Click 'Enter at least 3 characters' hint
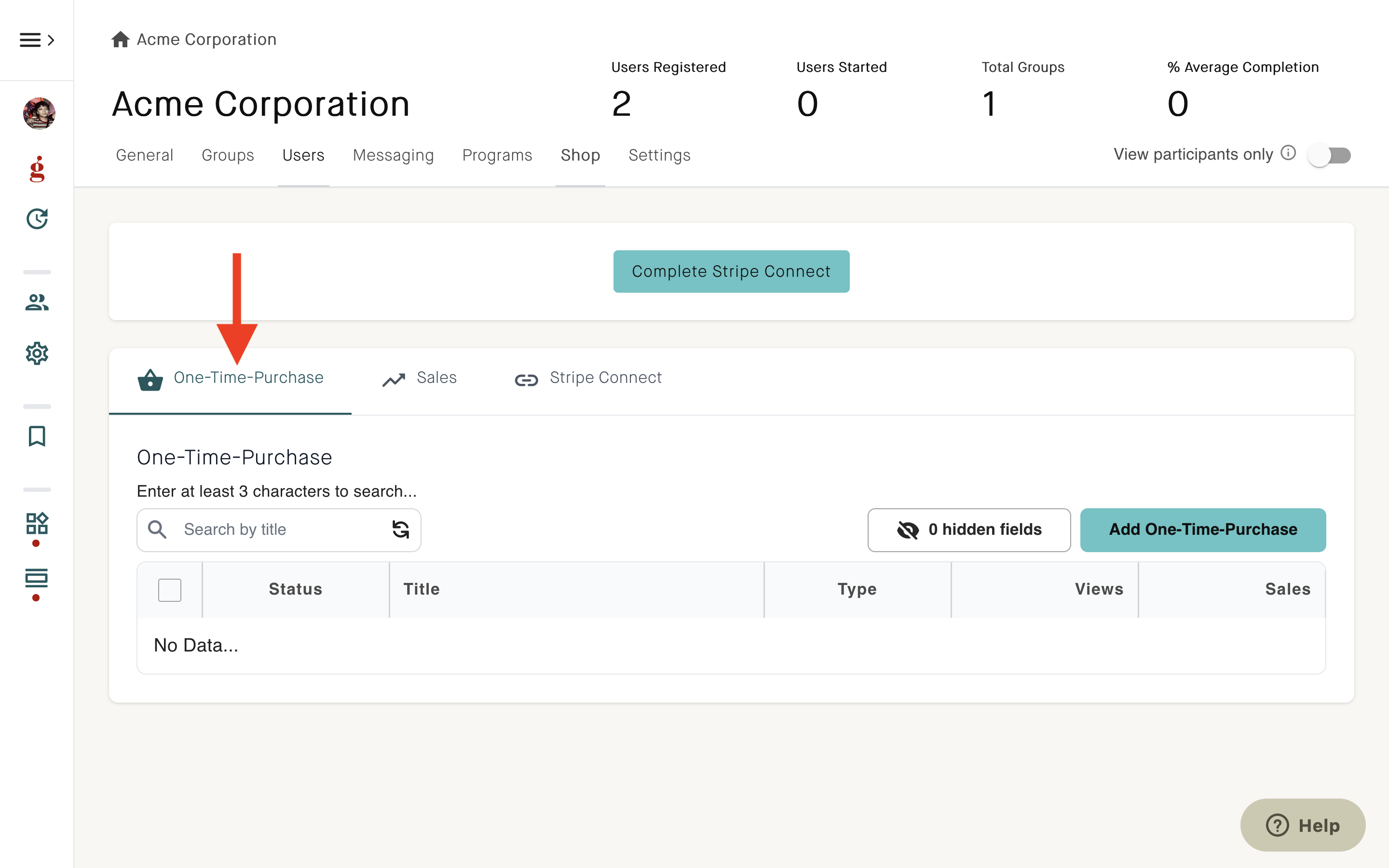The image size is (1389, 868). (x=277, y=491)
